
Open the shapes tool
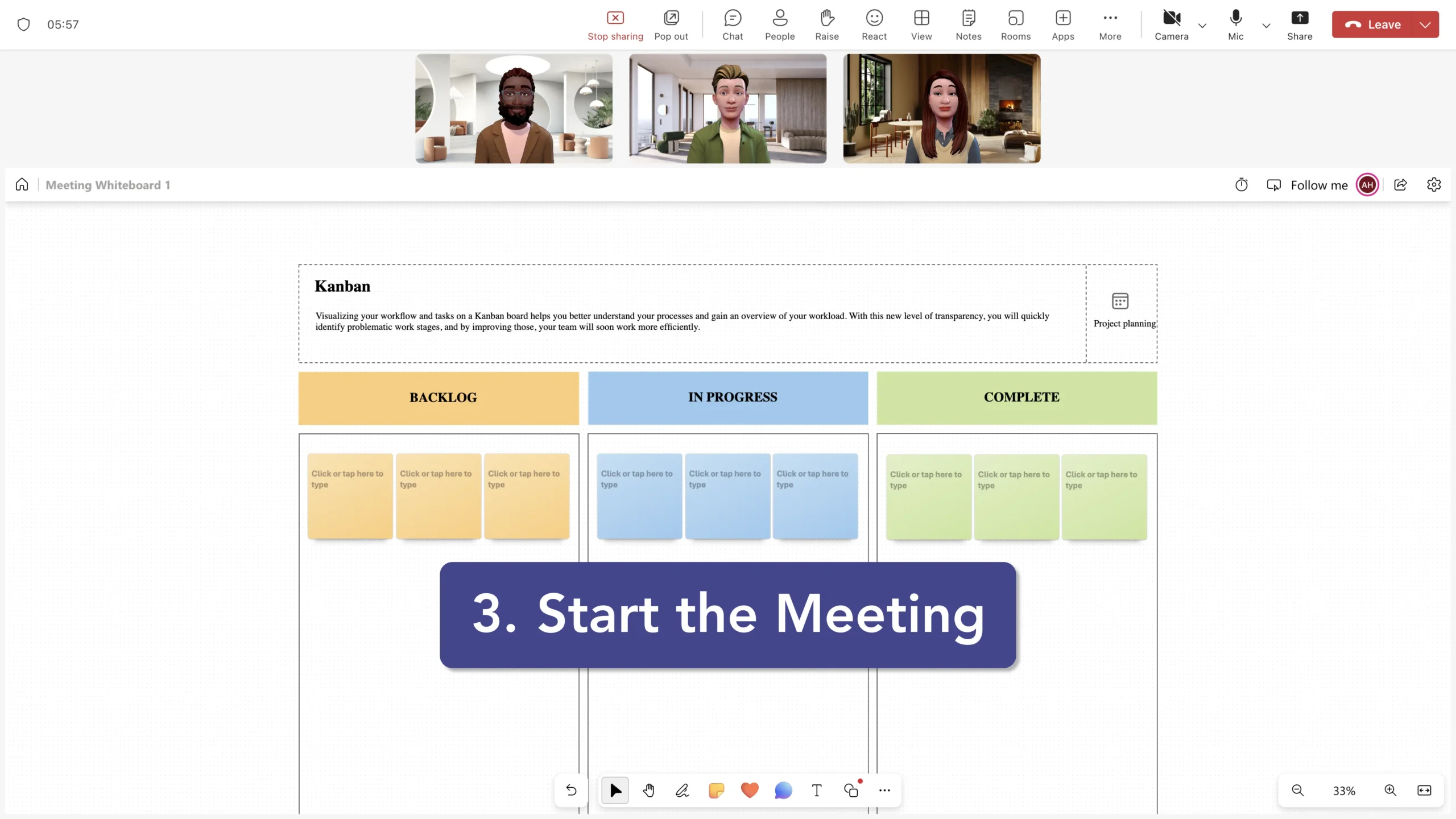coord(851,790)
